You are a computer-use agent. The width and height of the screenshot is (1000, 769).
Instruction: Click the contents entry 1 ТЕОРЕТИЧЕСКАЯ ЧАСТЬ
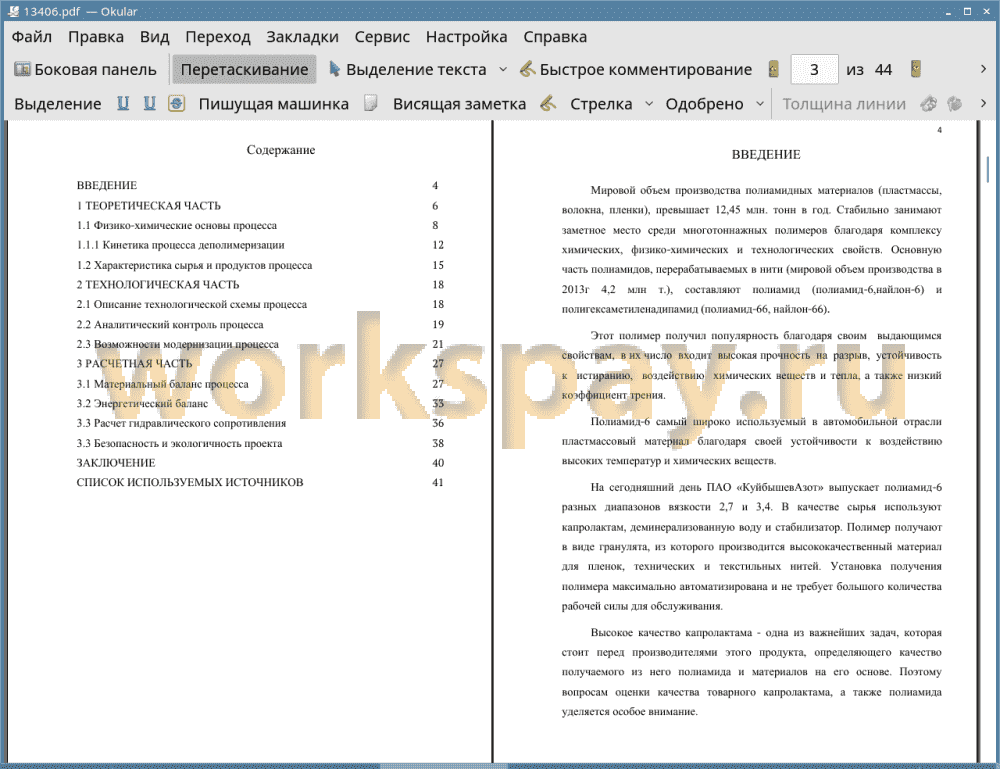(x=149, y=205)
